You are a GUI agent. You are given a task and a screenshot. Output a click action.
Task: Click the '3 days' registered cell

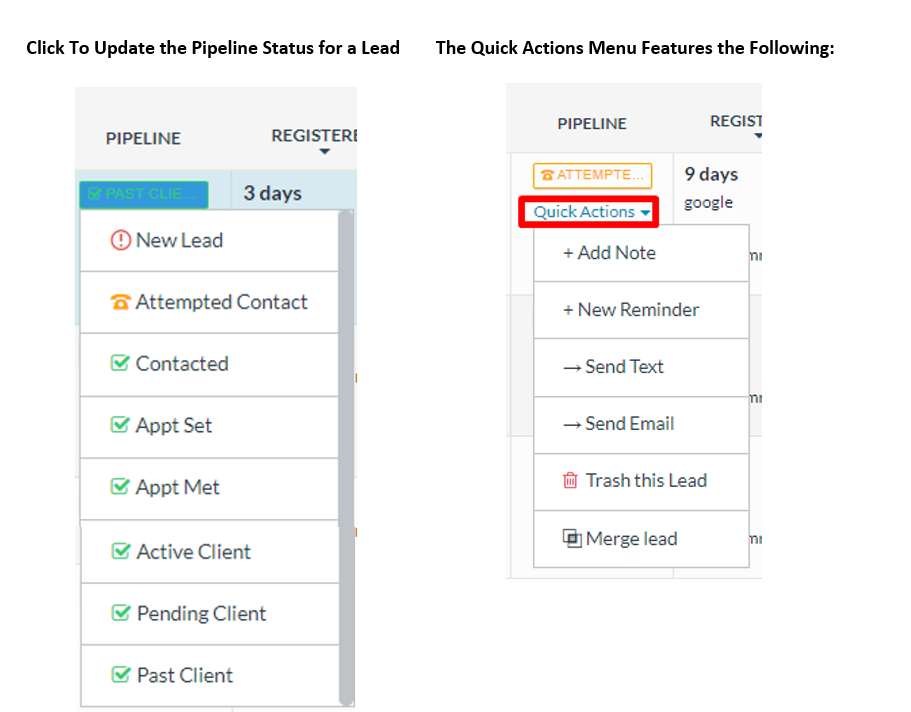pos(272,193)
